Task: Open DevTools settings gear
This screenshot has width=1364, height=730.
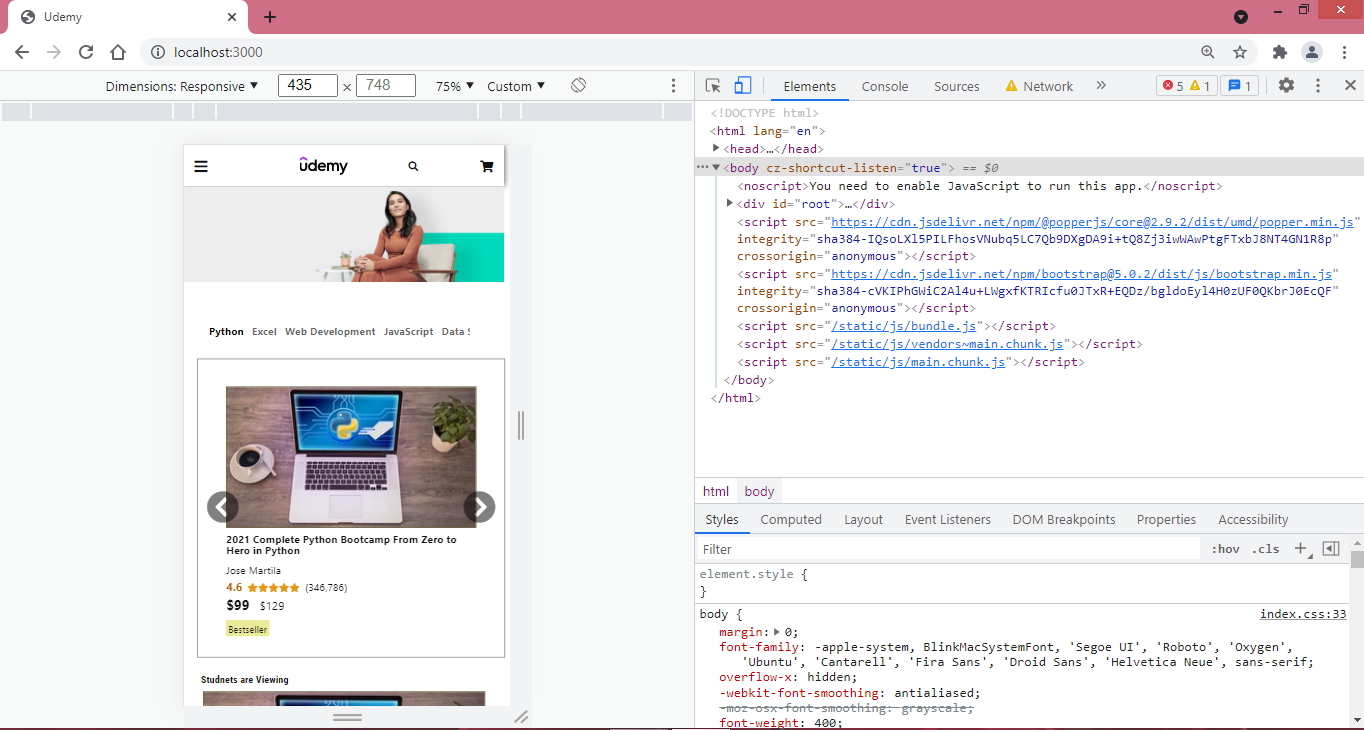Action: (1286, 86)
